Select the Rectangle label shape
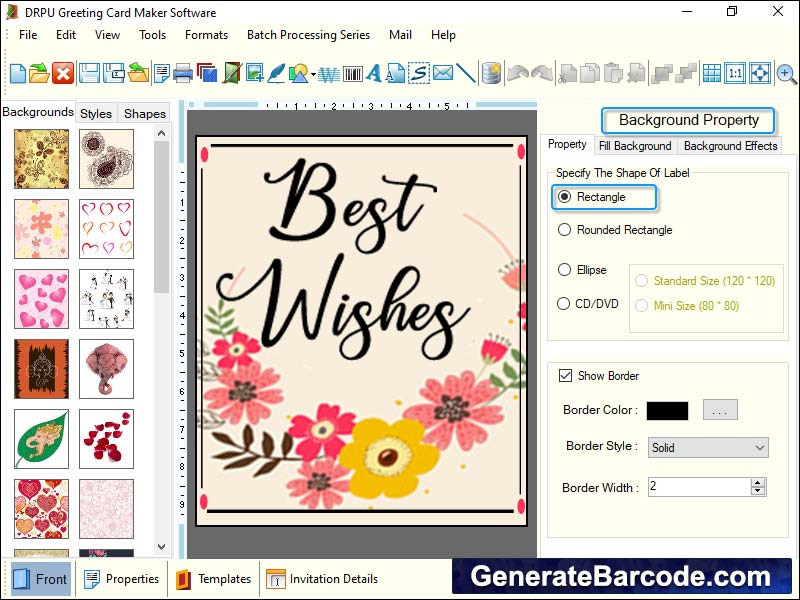The width and height of the screenshot is (800, 600). click(562, 197)
